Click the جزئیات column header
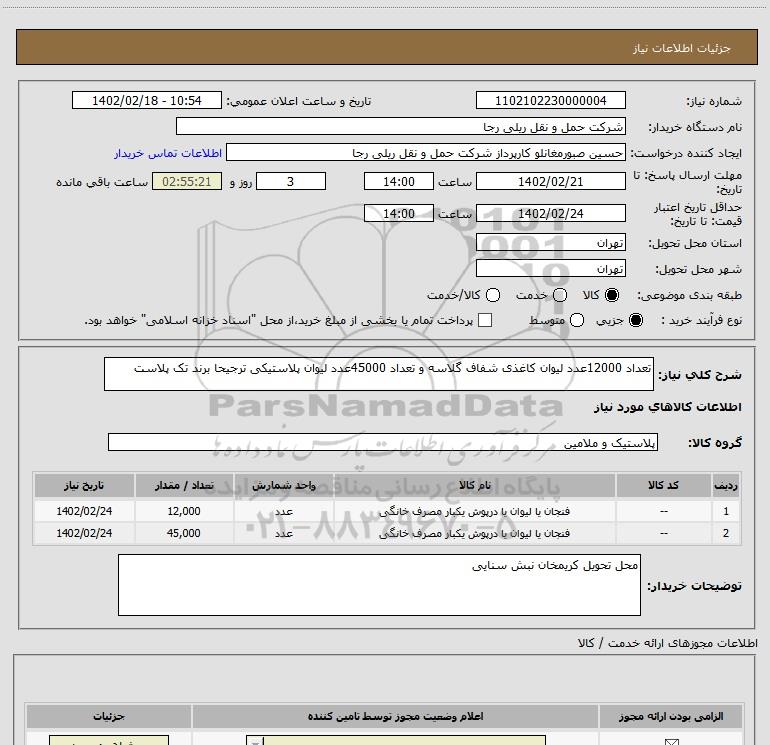This screenshot has width=770, height=745. point(109,717)
